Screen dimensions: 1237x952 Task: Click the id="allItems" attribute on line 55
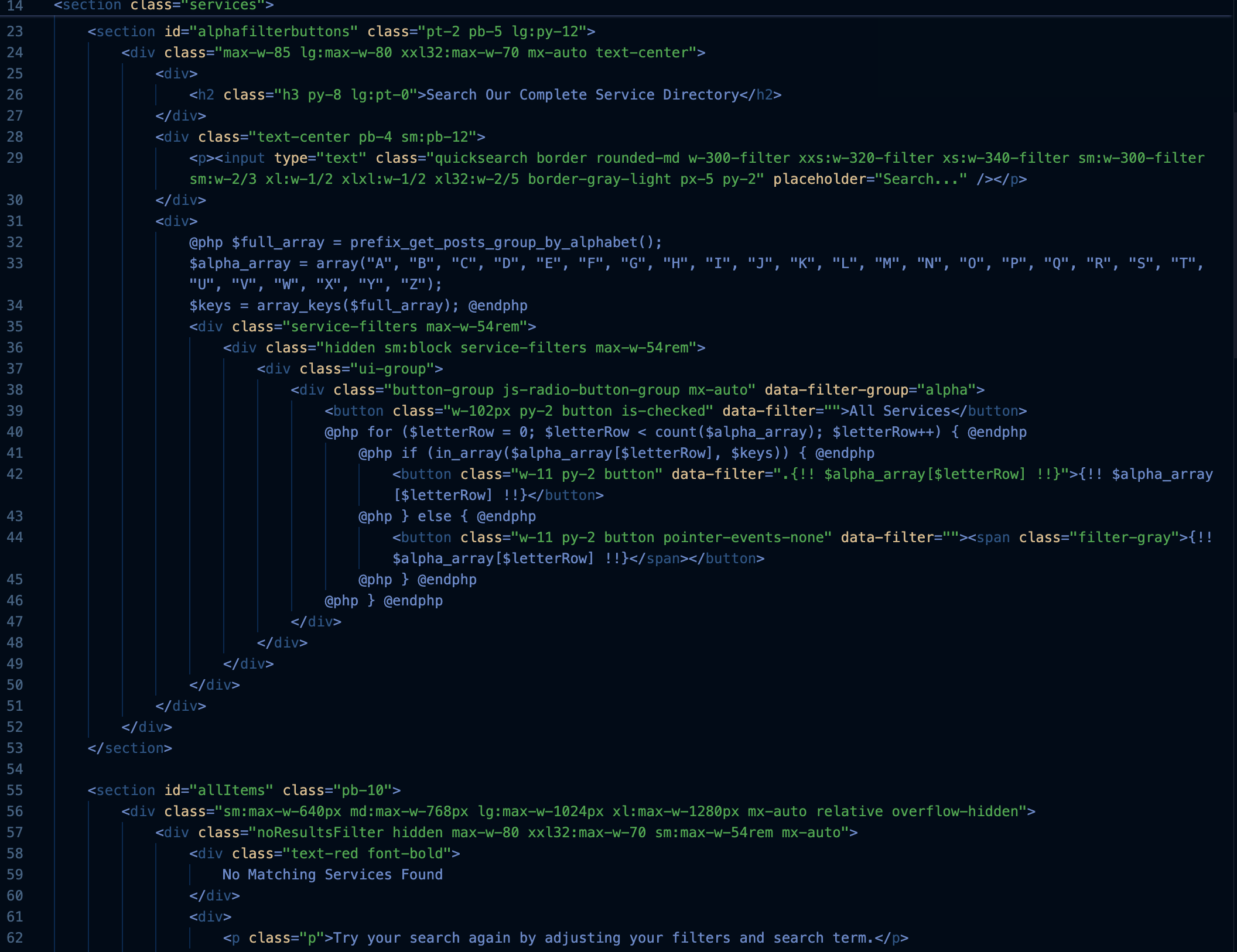pyautogui.click(x=218, y=790)
